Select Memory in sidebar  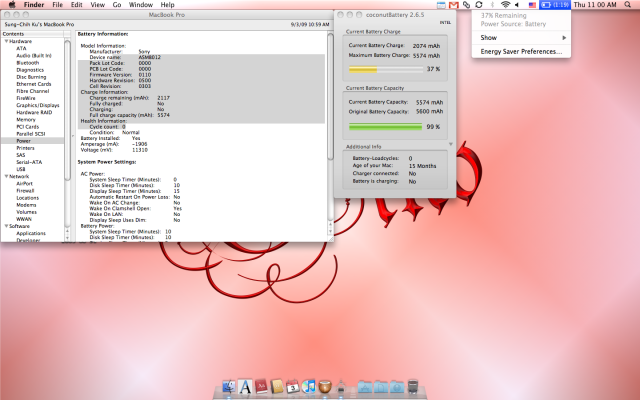tap(26, 120)
